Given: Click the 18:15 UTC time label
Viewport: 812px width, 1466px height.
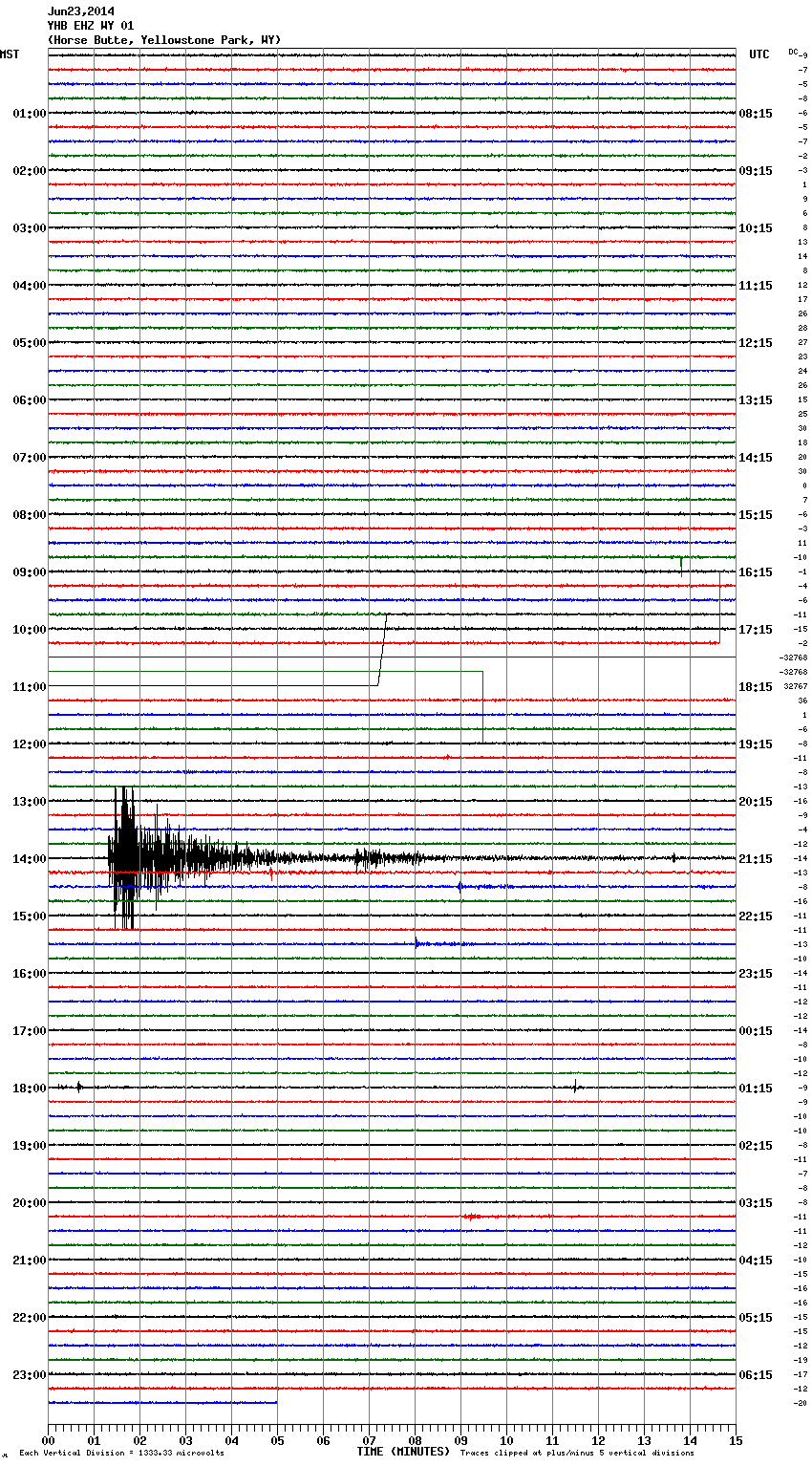Looking at the screenshot, I should coord(756,687).
